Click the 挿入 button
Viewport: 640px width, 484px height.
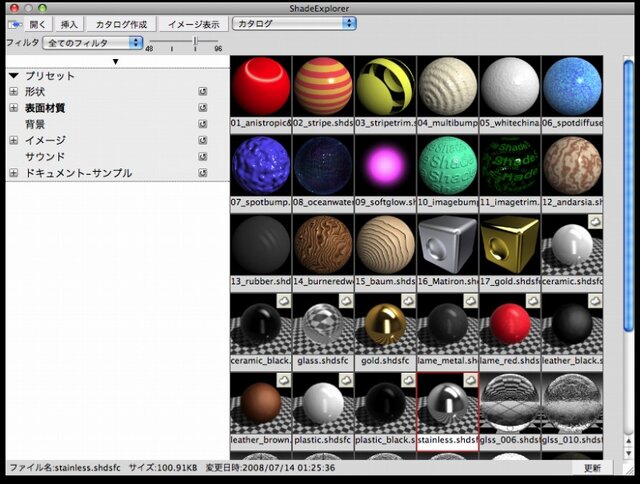pyautogui.click(x=69, y=24)
